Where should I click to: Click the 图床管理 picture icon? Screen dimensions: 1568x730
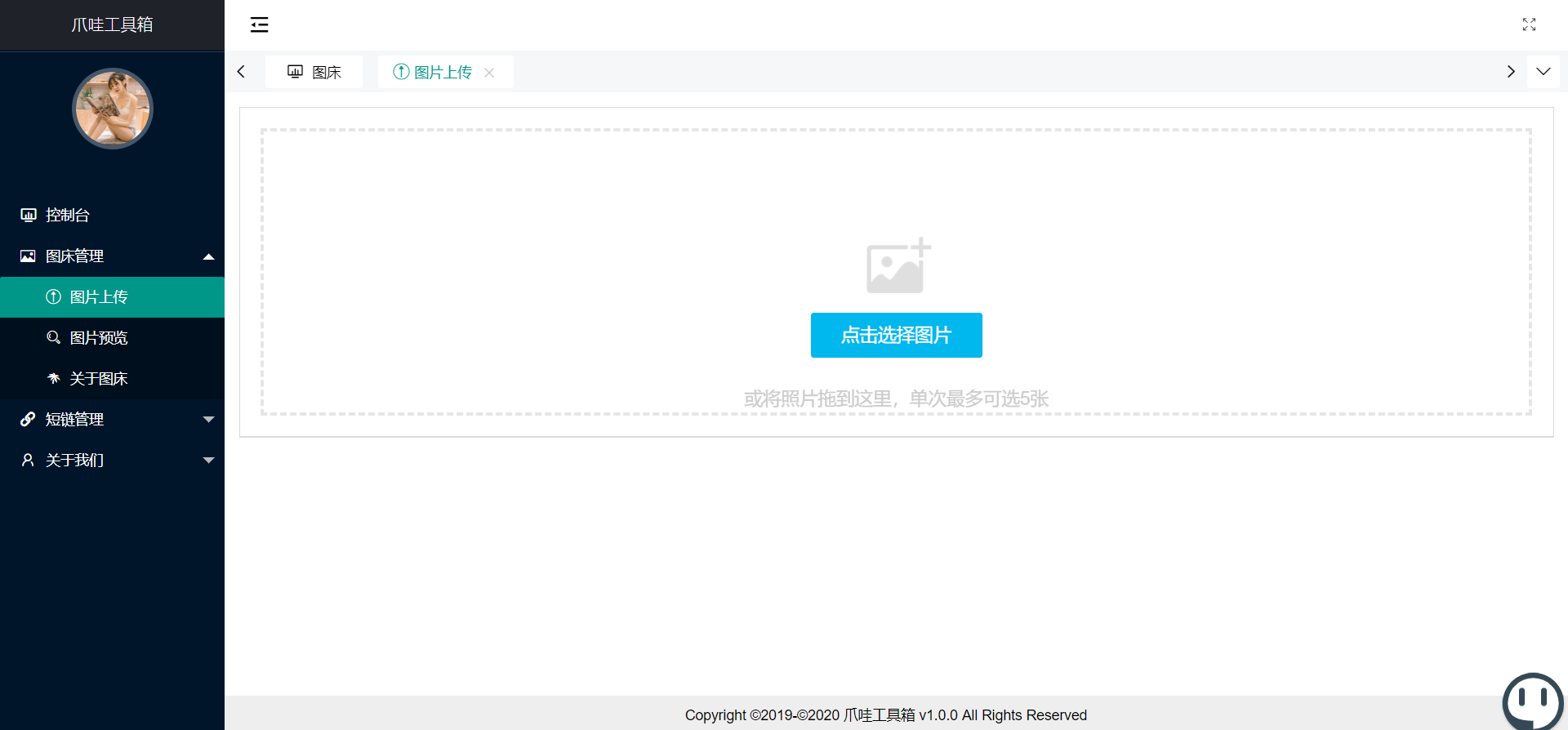click(x=28, y=256)
